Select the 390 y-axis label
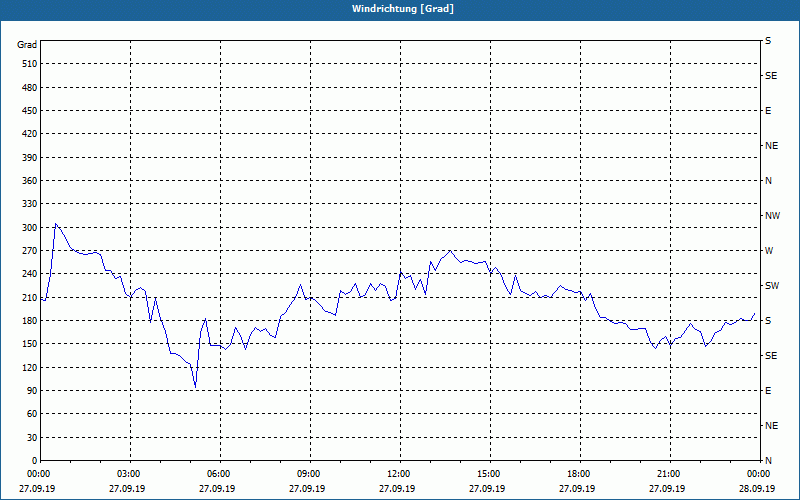 pos(30,158)
